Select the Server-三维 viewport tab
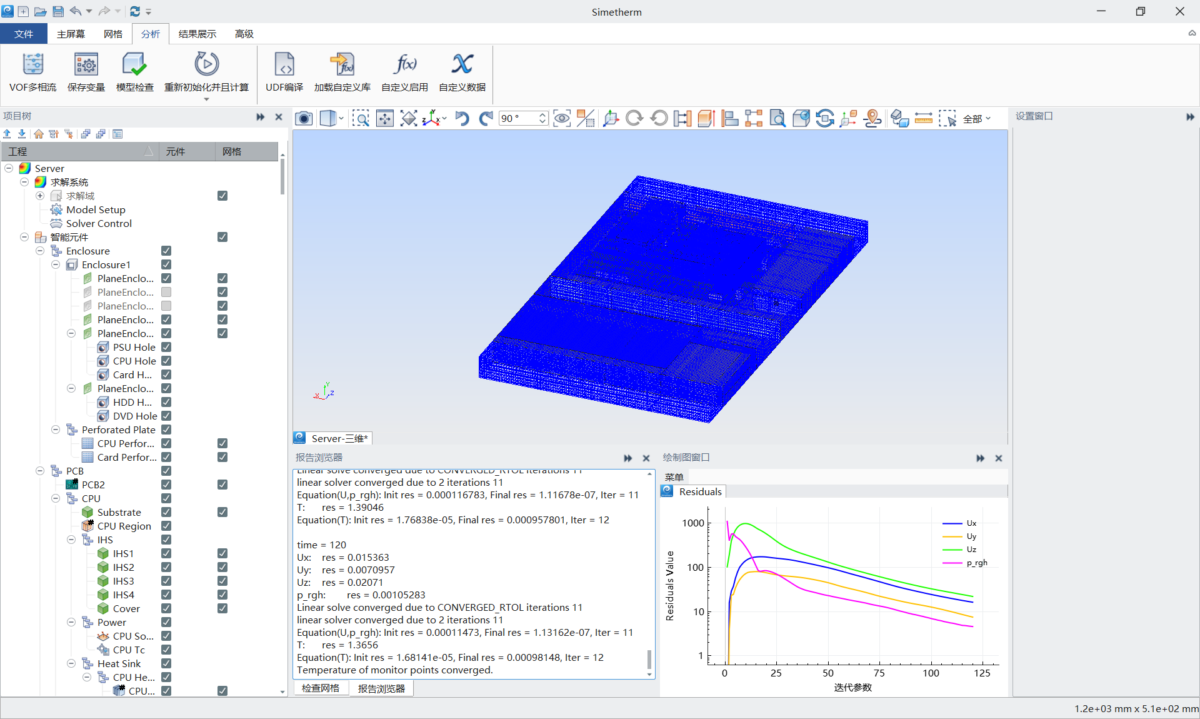This screenshot has width=1200, height=719. pyautogui.click(x=334, y=438)
